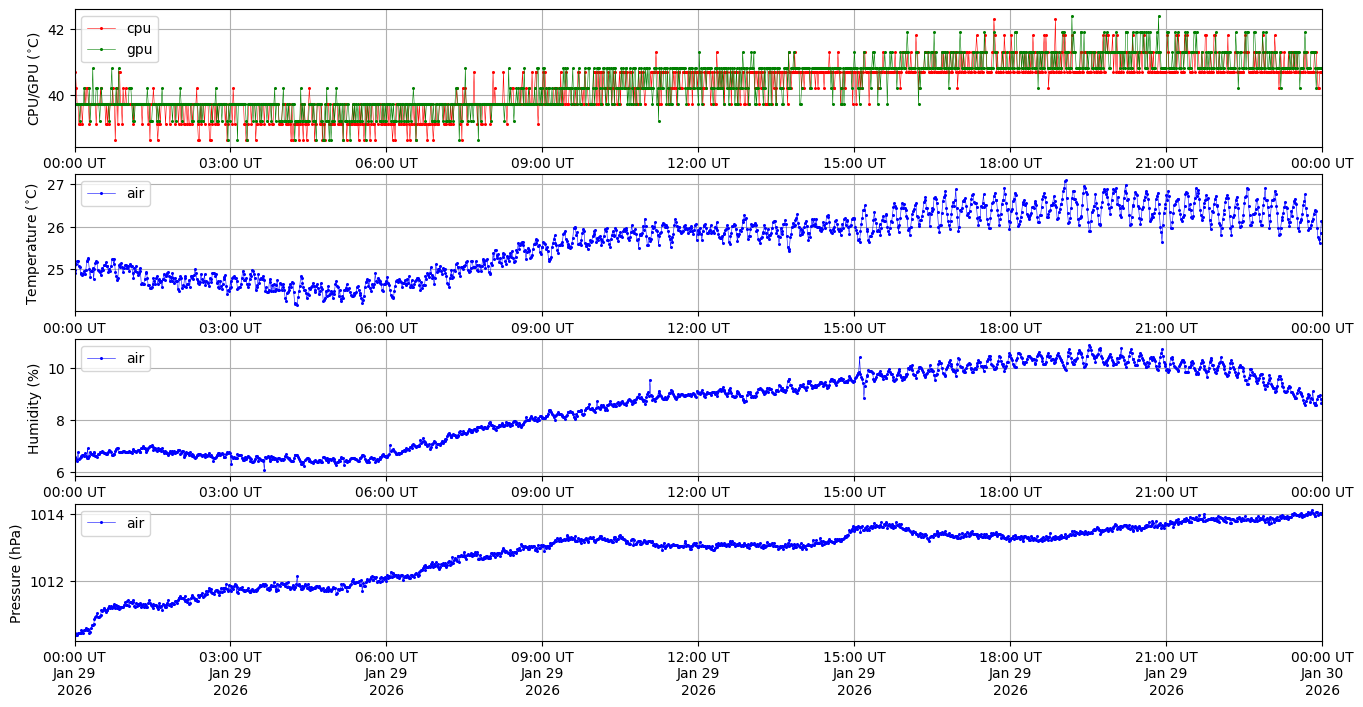
Task: Click 12:00 UT Jan 29 tick on bottom axis
Action: click(x=698, y=673)
